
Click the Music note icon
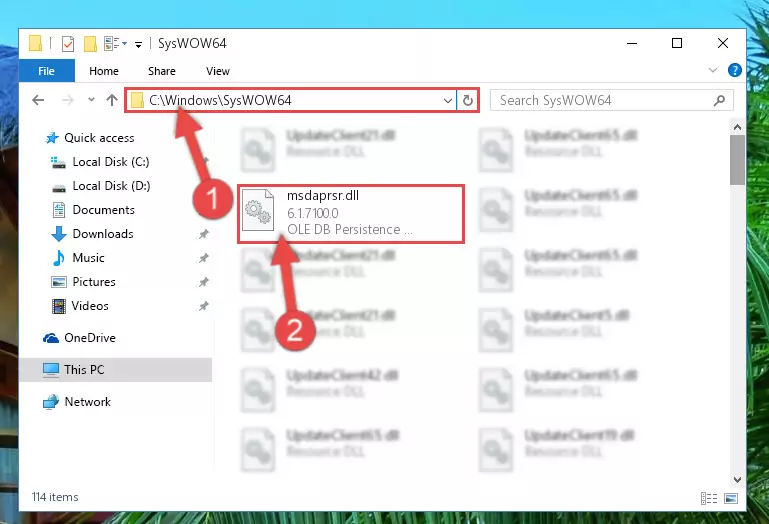click(x=59, y=258)
